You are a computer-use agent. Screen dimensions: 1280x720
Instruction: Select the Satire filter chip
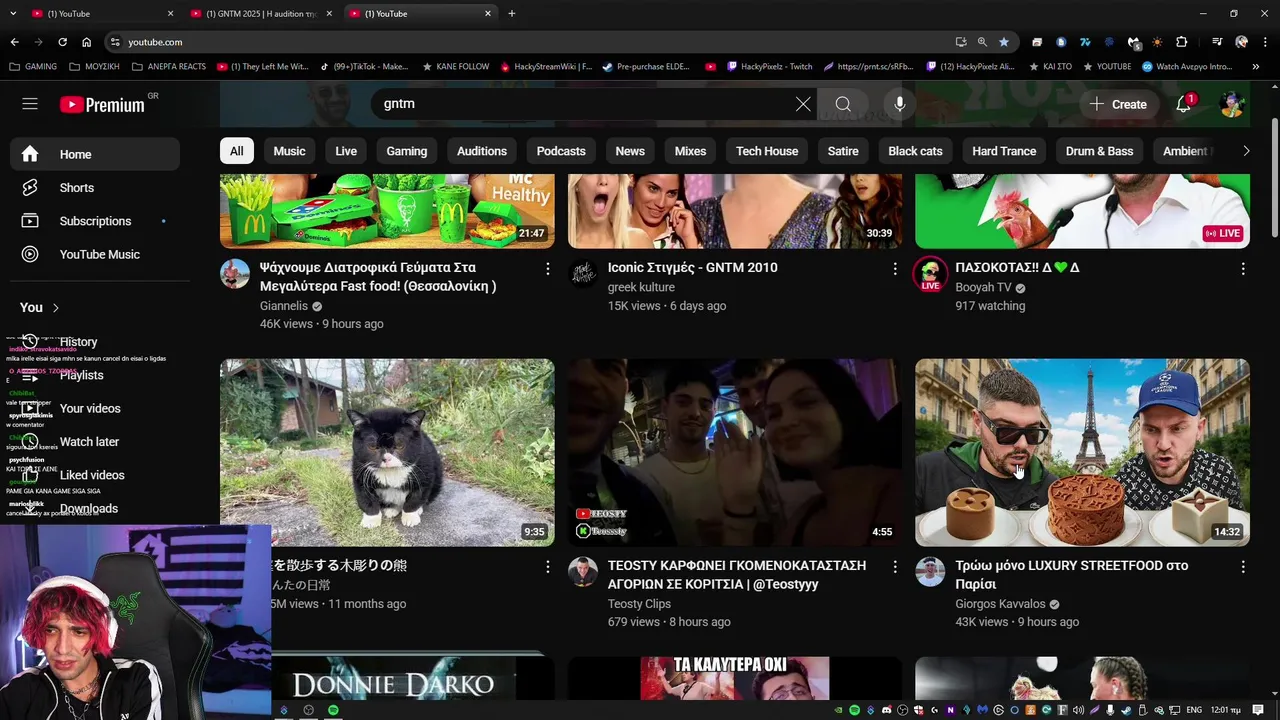tap(843, 151)
